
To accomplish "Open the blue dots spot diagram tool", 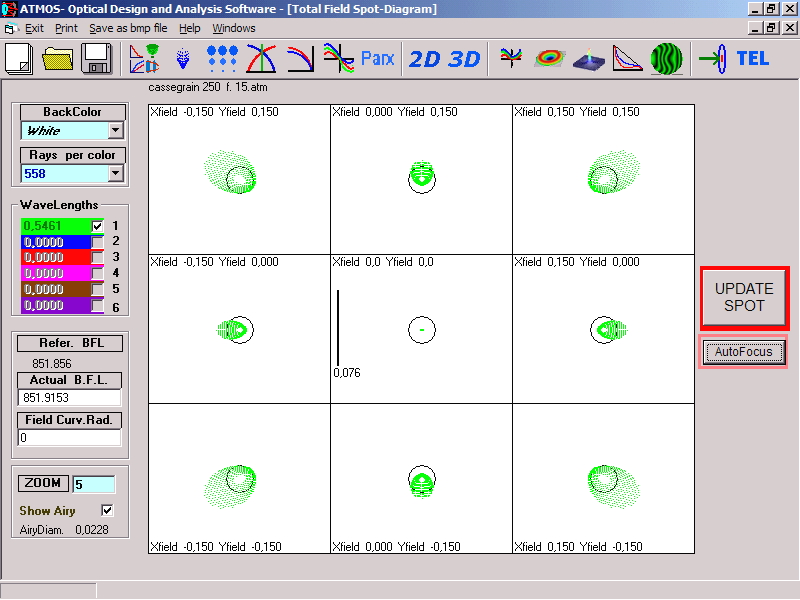I will click(221, 59).
